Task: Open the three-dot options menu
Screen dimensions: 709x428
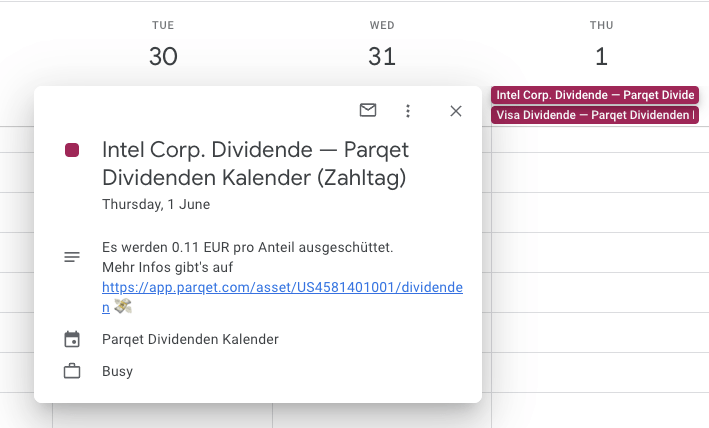Action: 407,111
